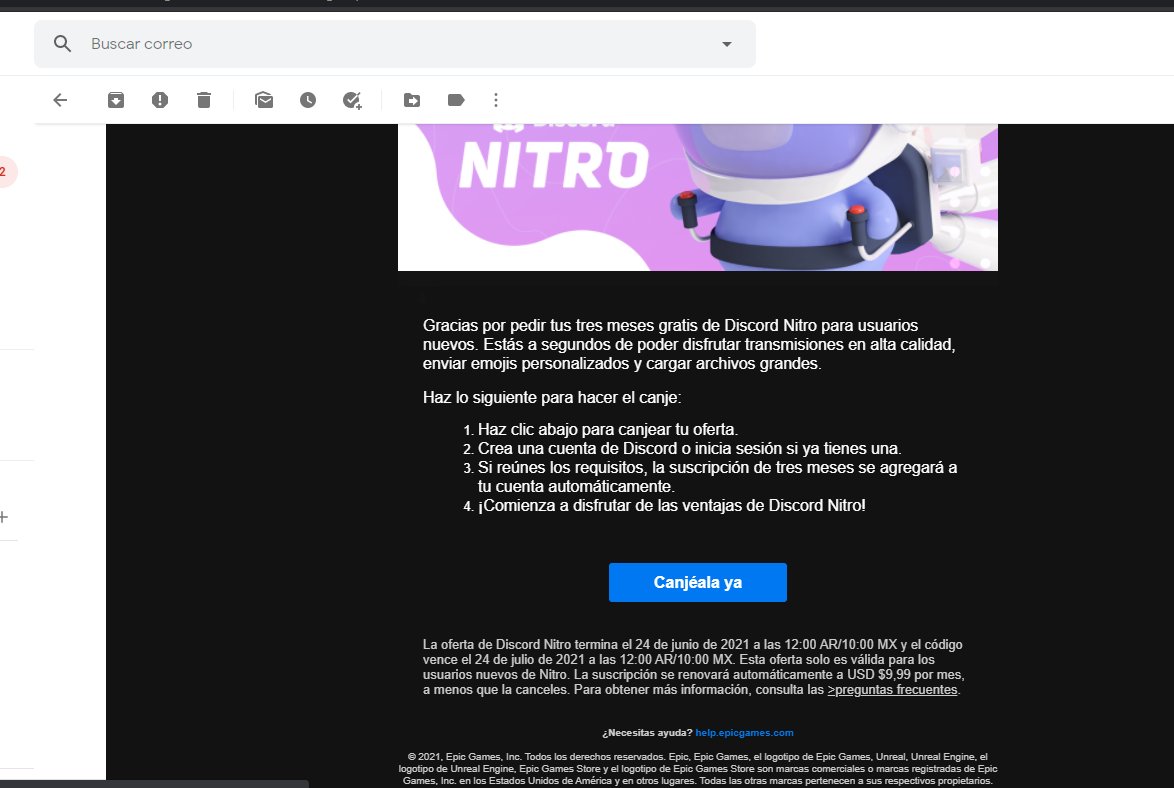Image resolution: width=1174 pixels, height=788 pixels.
Task: Go back to inbox with arrow
Action: [x=61, y=100]
